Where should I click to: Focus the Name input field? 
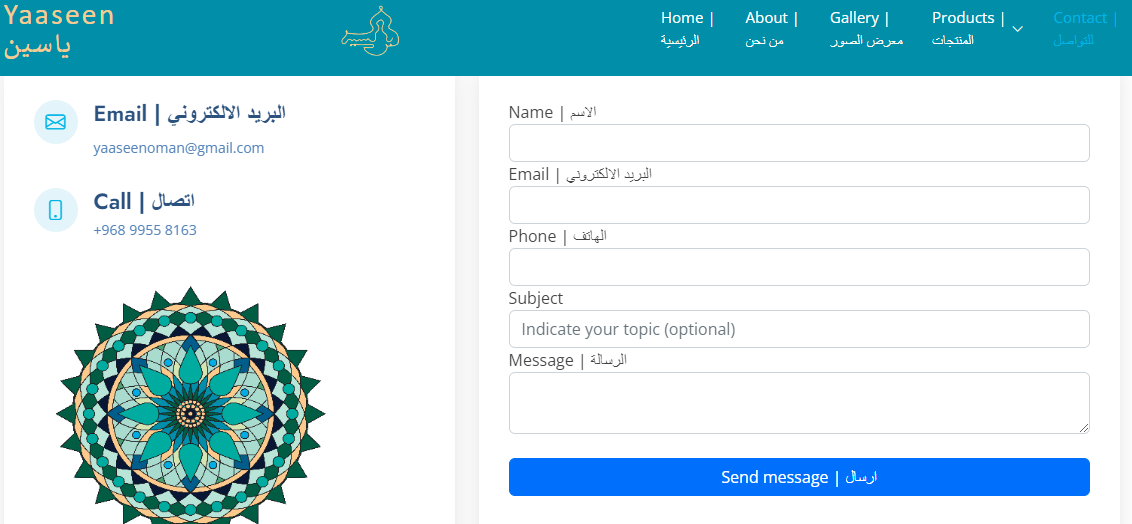click(798, 143)
